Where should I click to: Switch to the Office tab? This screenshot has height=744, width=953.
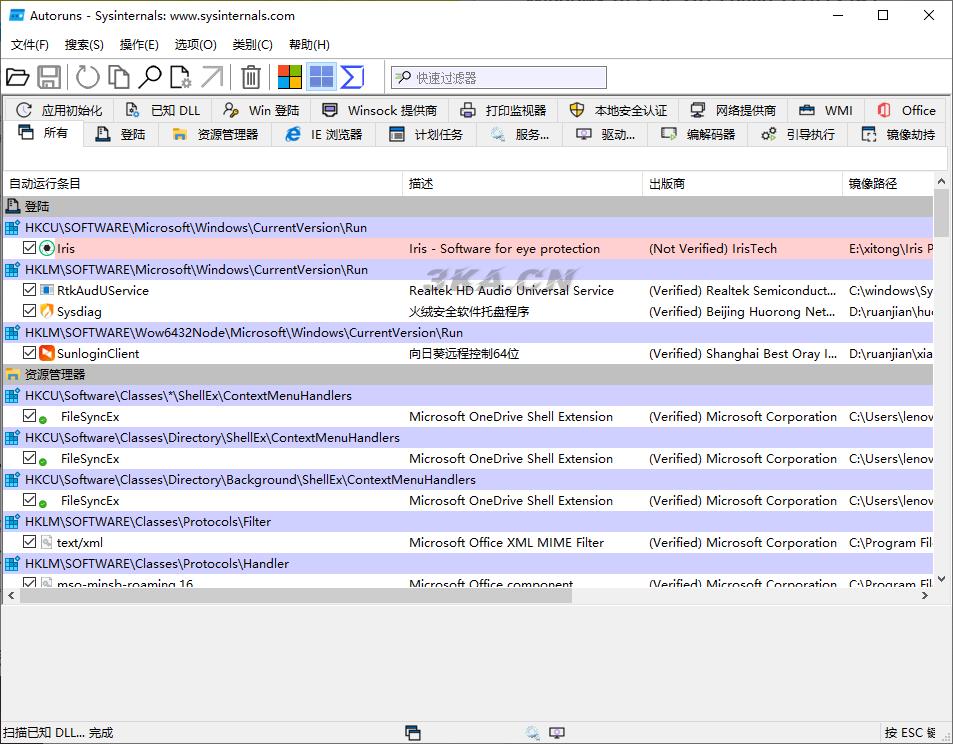[906, 110]
